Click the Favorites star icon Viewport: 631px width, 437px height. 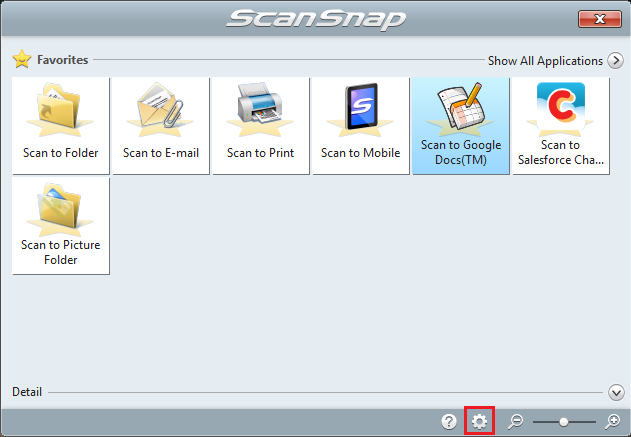click(x=22, y=60)
